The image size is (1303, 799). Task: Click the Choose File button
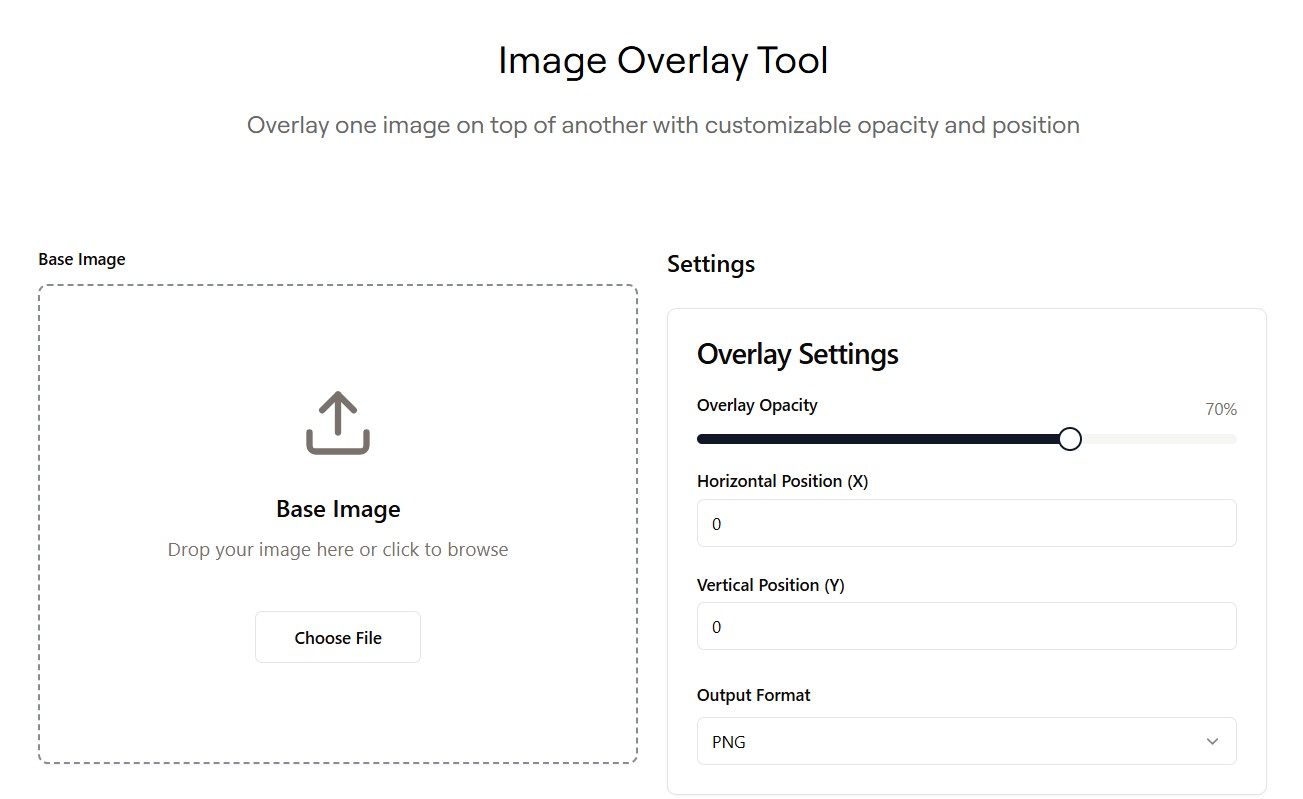[x=337, y=636]
